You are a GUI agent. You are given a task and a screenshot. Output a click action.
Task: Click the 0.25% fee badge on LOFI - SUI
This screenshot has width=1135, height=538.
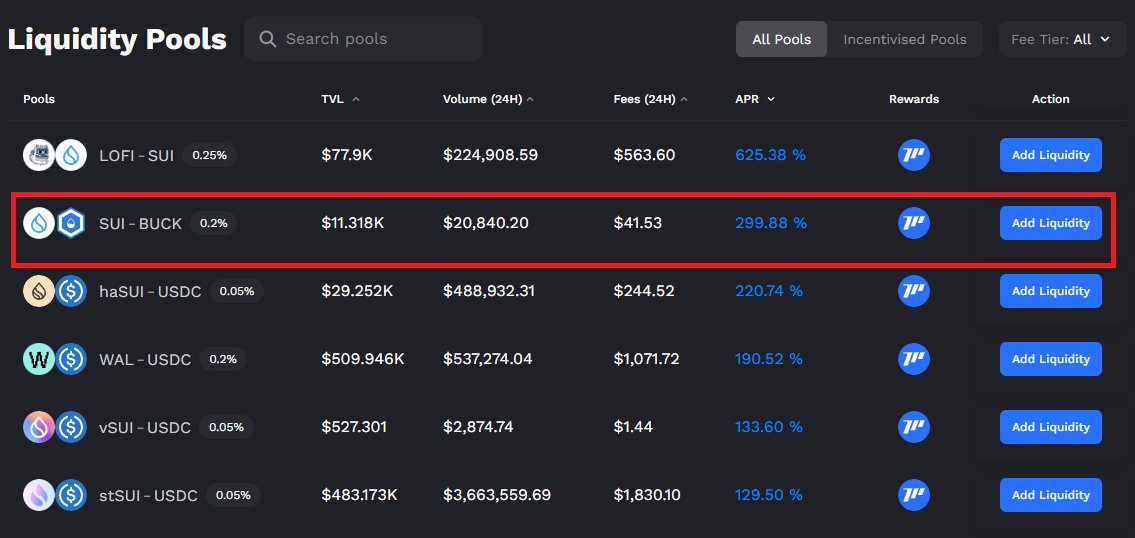pyautogui.click(x=209, y=155)
